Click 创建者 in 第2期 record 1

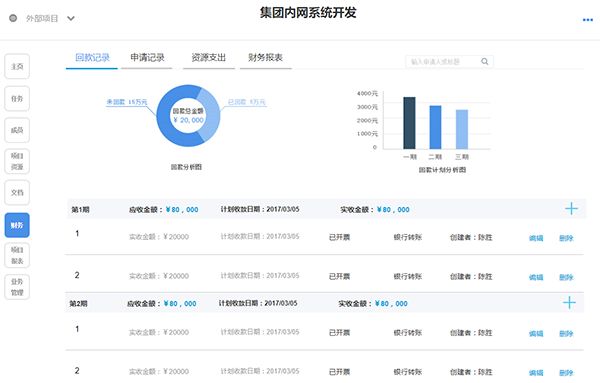(471, 332)
